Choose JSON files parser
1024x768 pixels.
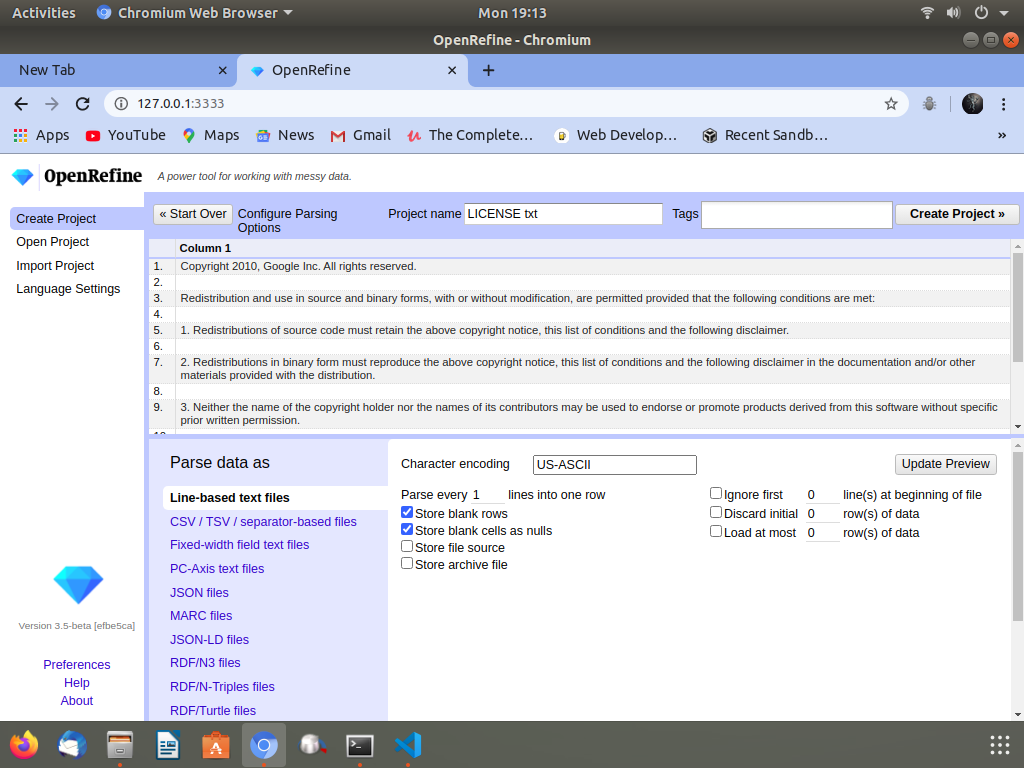tap(199, 592)
